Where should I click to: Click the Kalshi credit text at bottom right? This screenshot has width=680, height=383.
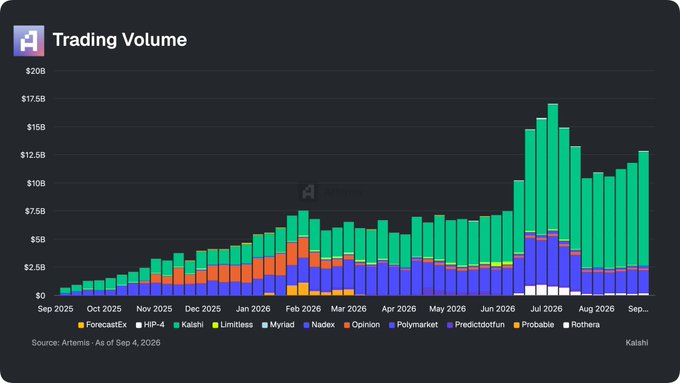click(637, 343)
